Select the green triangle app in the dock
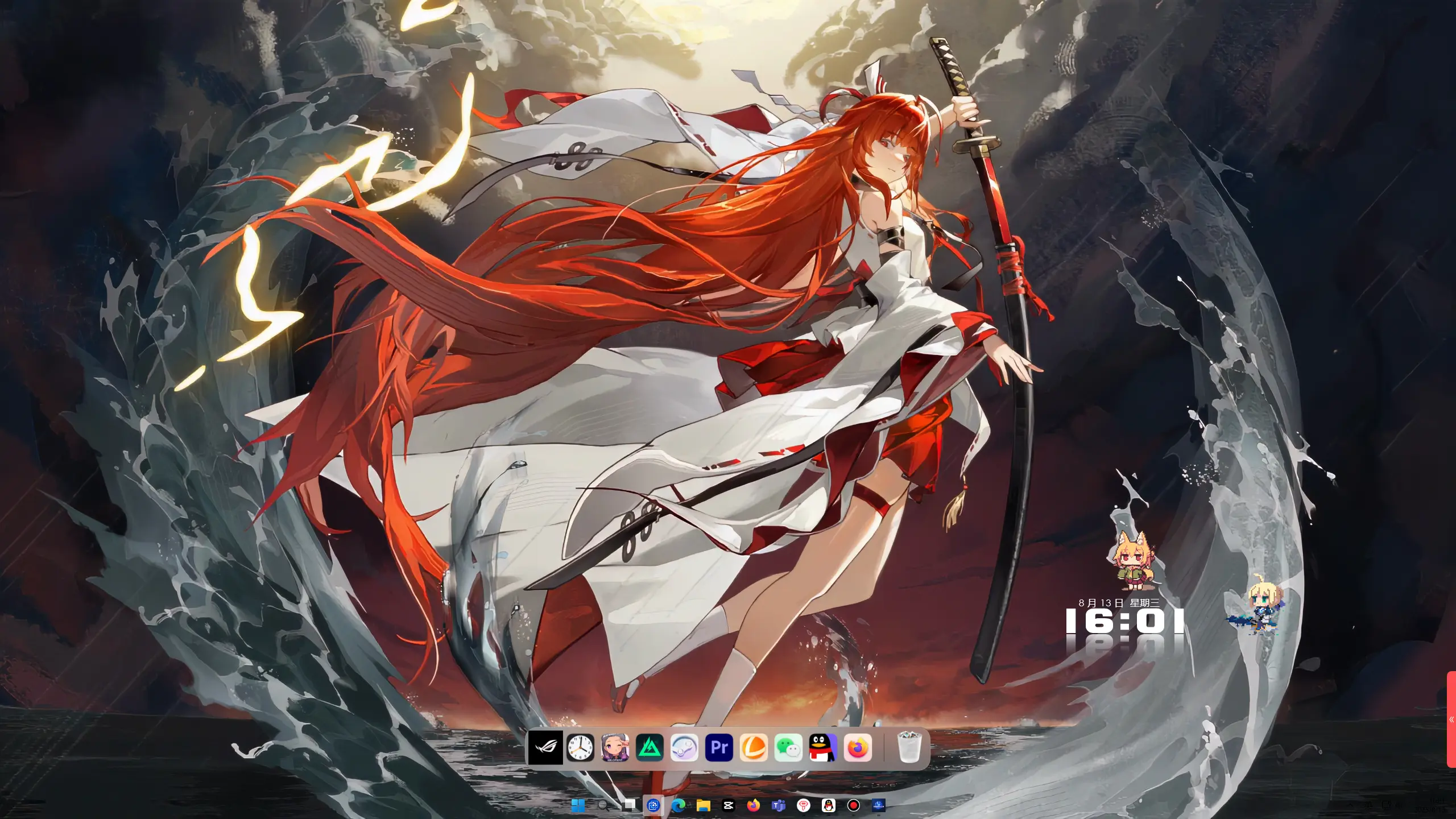 click(x=650, y=748)
